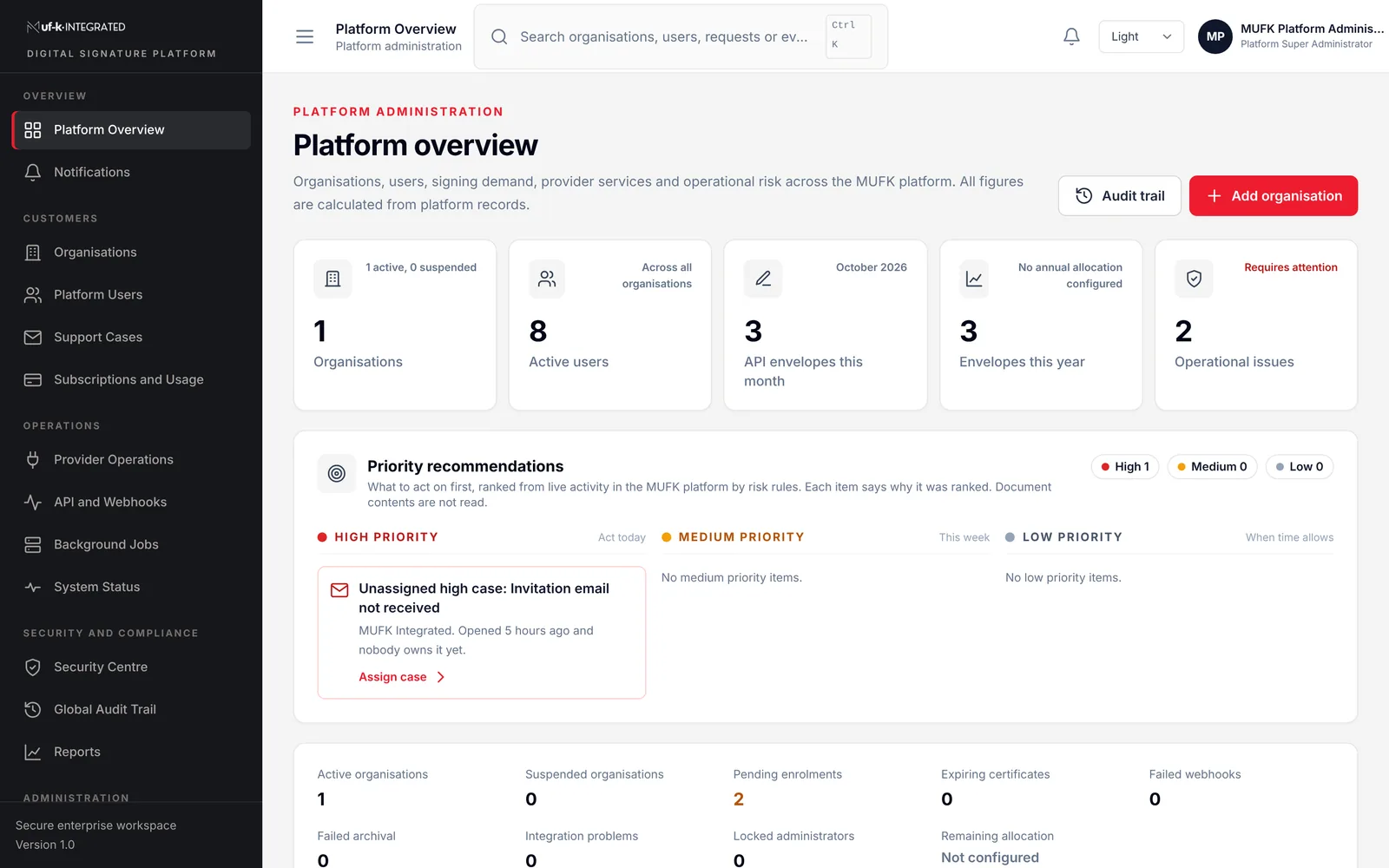Open the Organisations stat card

(395, 325)
